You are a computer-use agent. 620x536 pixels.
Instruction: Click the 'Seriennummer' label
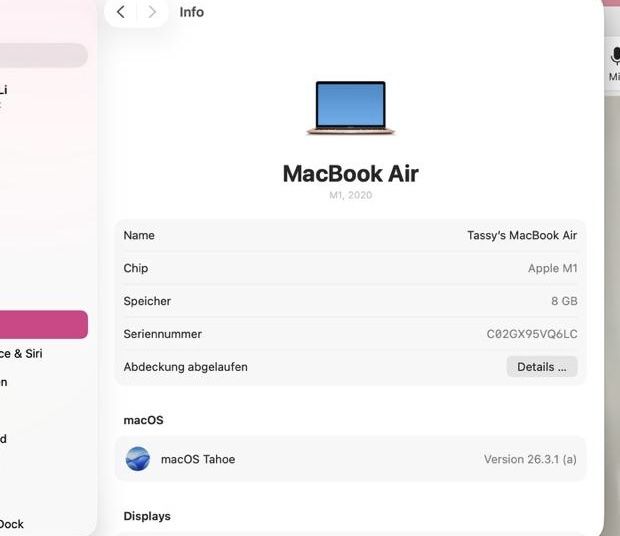point(163,334)
